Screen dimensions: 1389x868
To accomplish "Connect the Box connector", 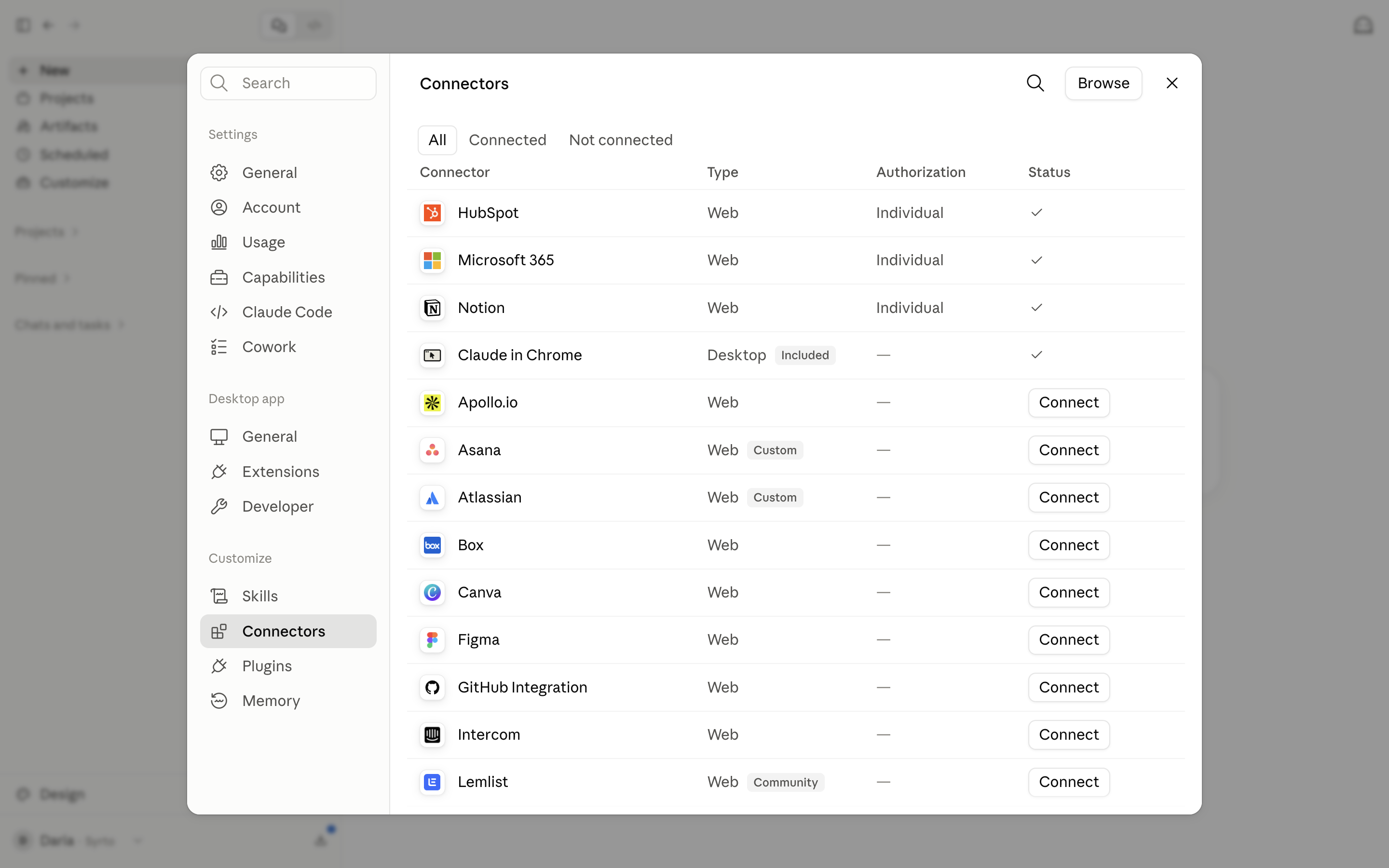I will coord(1069,545).
